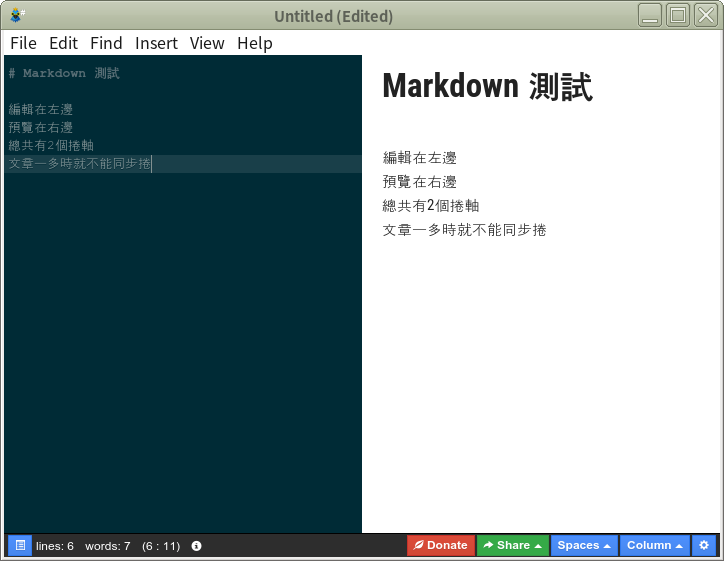Image resolution: width=724 pixels, height=561 pixels.
Task: Click the info circle icon in status bar
Action: 196,546
